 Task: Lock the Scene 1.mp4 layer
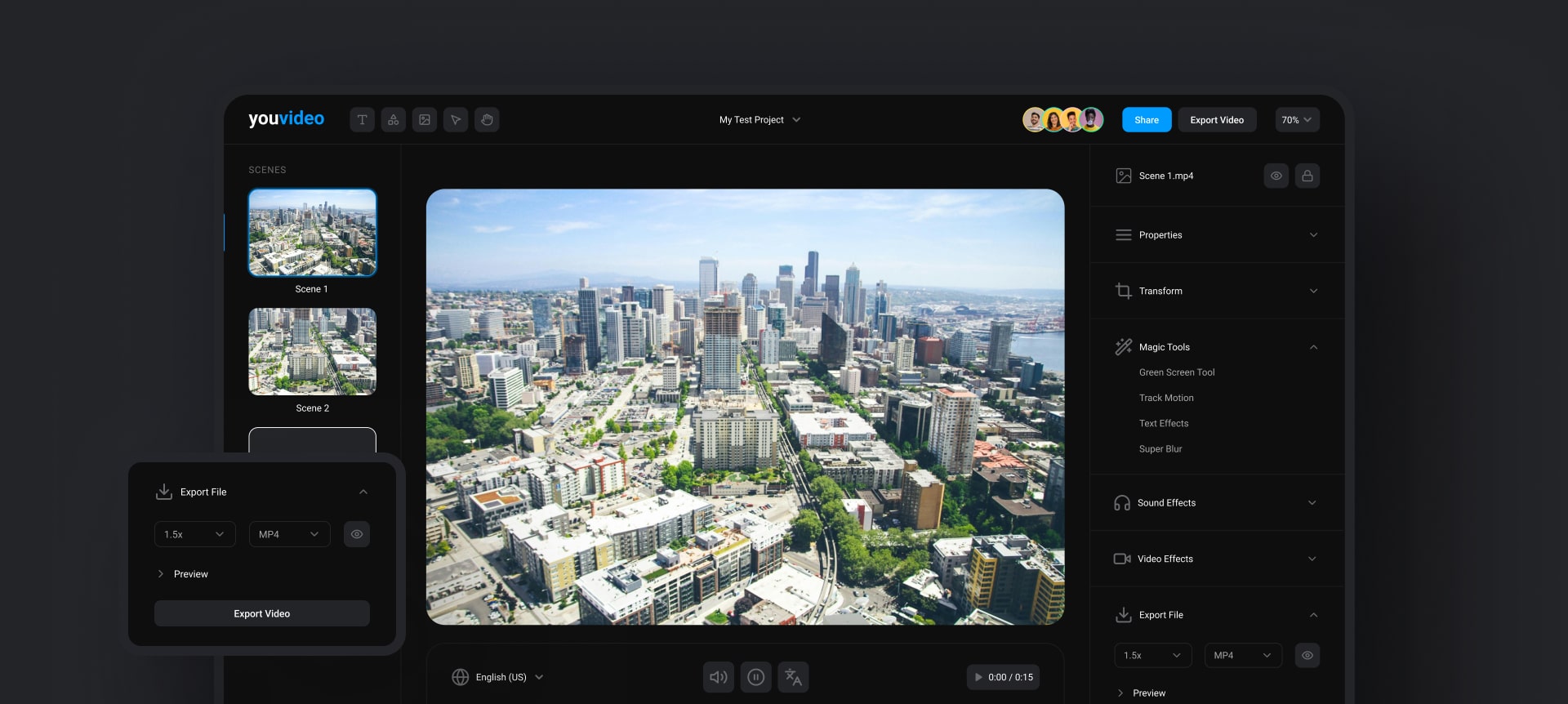pos(1307,176)
